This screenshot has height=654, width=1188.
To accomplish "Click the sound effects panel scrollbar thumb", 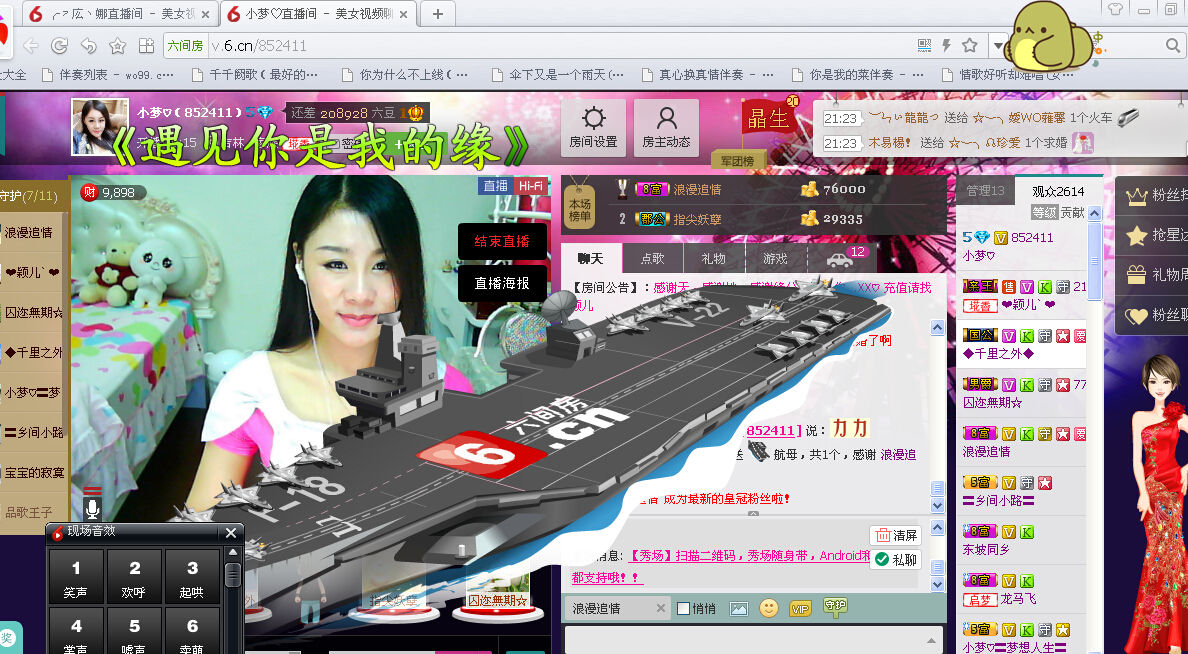I will pos(233,574).
